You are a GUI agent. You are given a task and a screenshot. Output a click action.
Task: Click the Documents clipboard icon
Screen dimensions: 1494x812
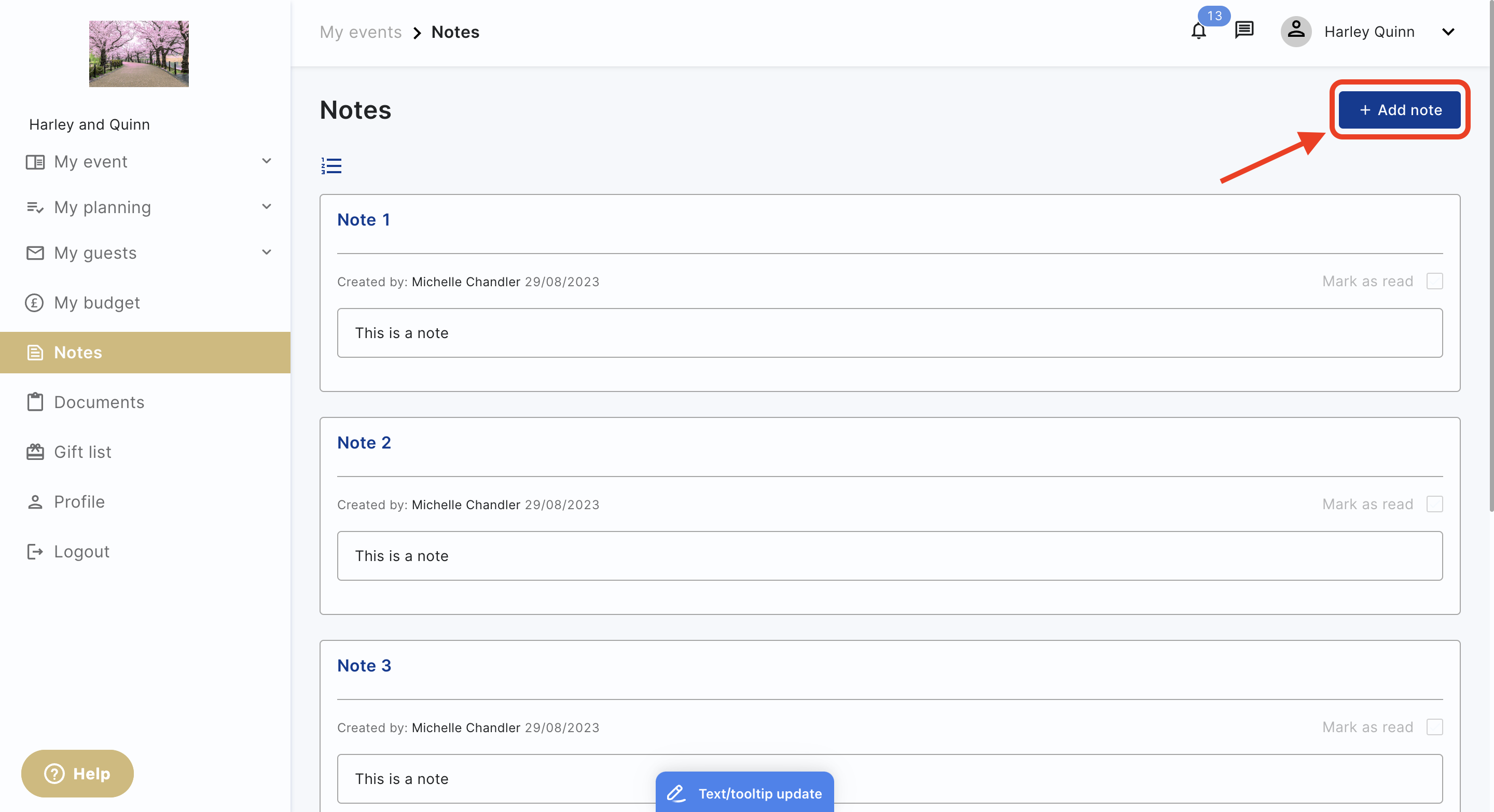tap(35, 402)
